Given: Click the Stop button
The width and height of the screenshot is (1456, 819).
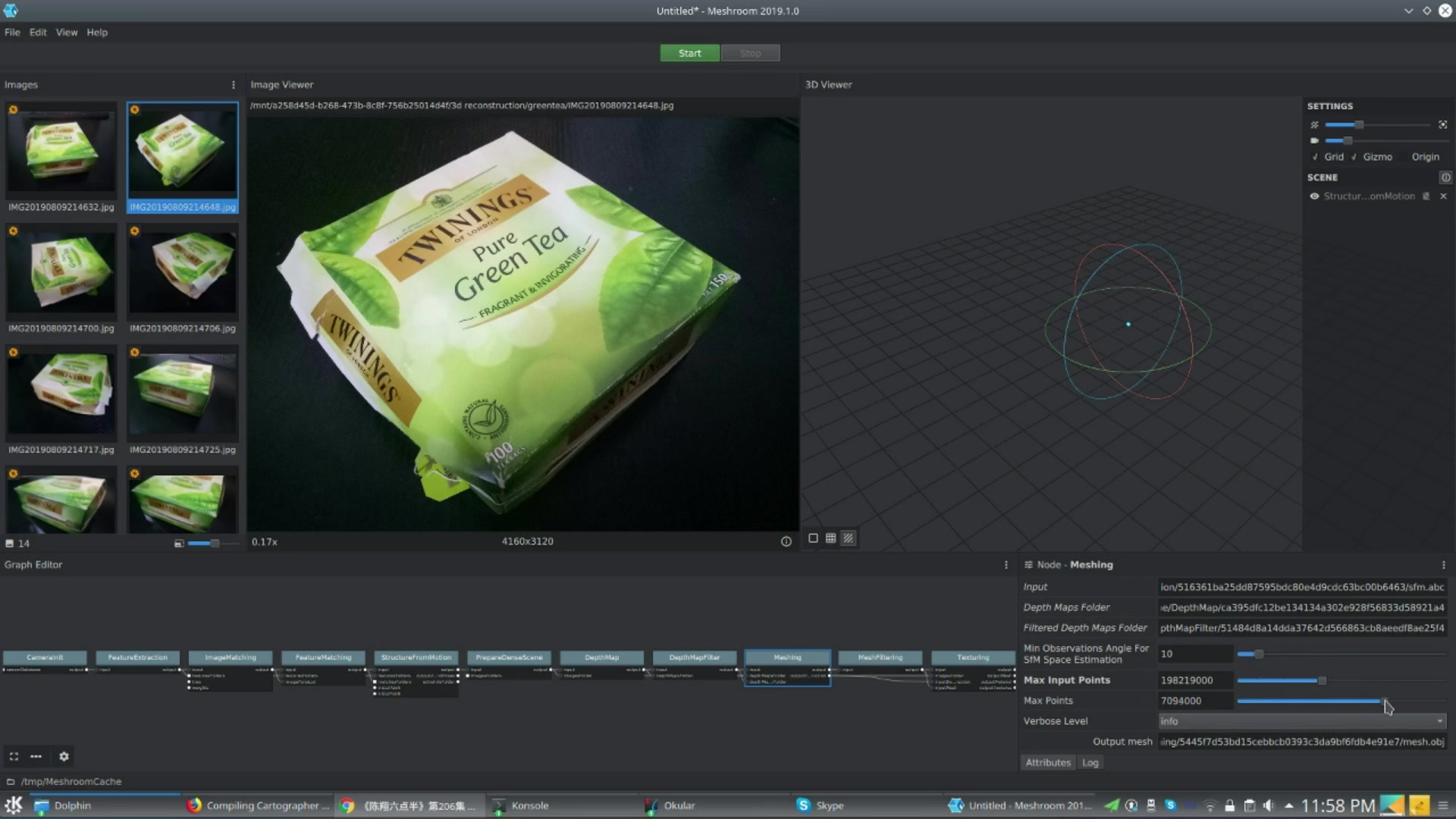Looking at the screenshot, I should [749, 52].
